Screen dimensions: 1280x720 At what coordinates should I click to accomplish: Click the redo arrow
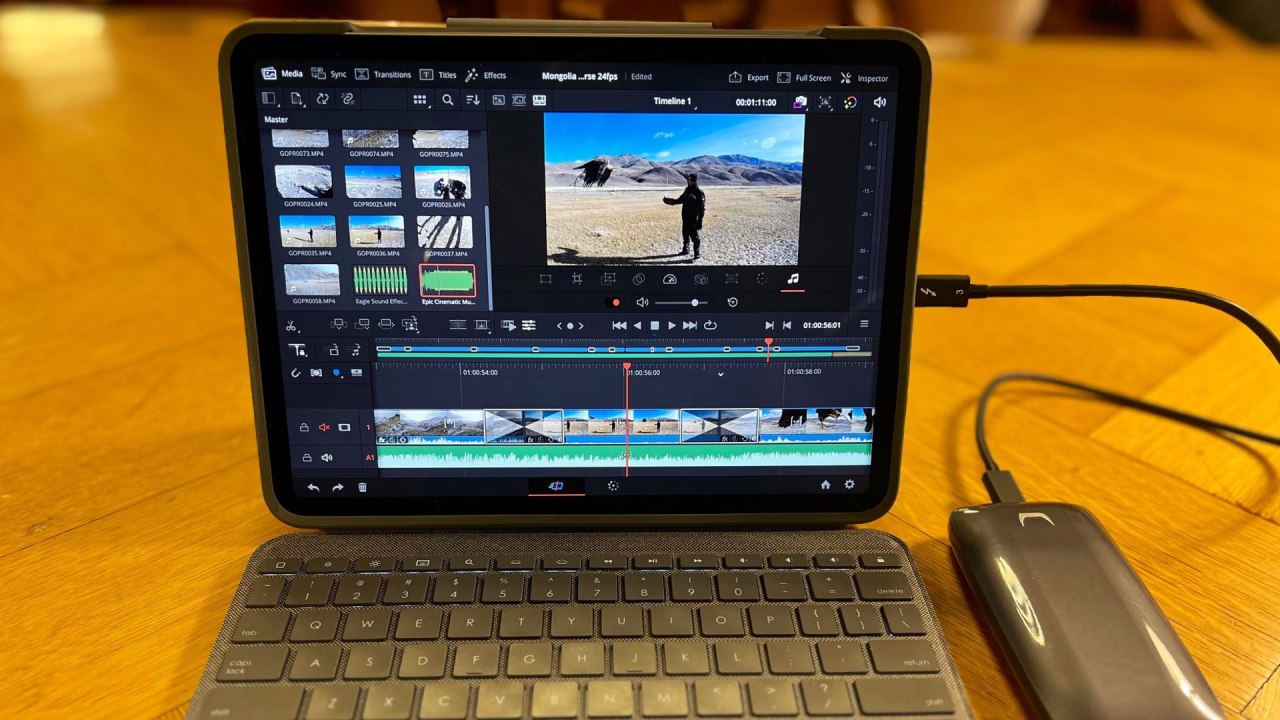pyautogui.click(x=338, y=487)
